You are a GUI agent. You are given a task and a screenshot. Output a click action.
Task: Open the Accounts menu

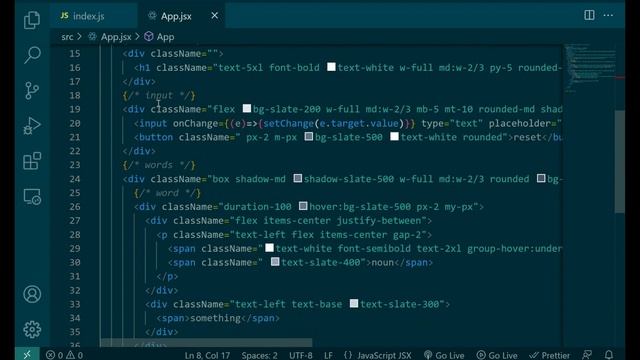32,294
